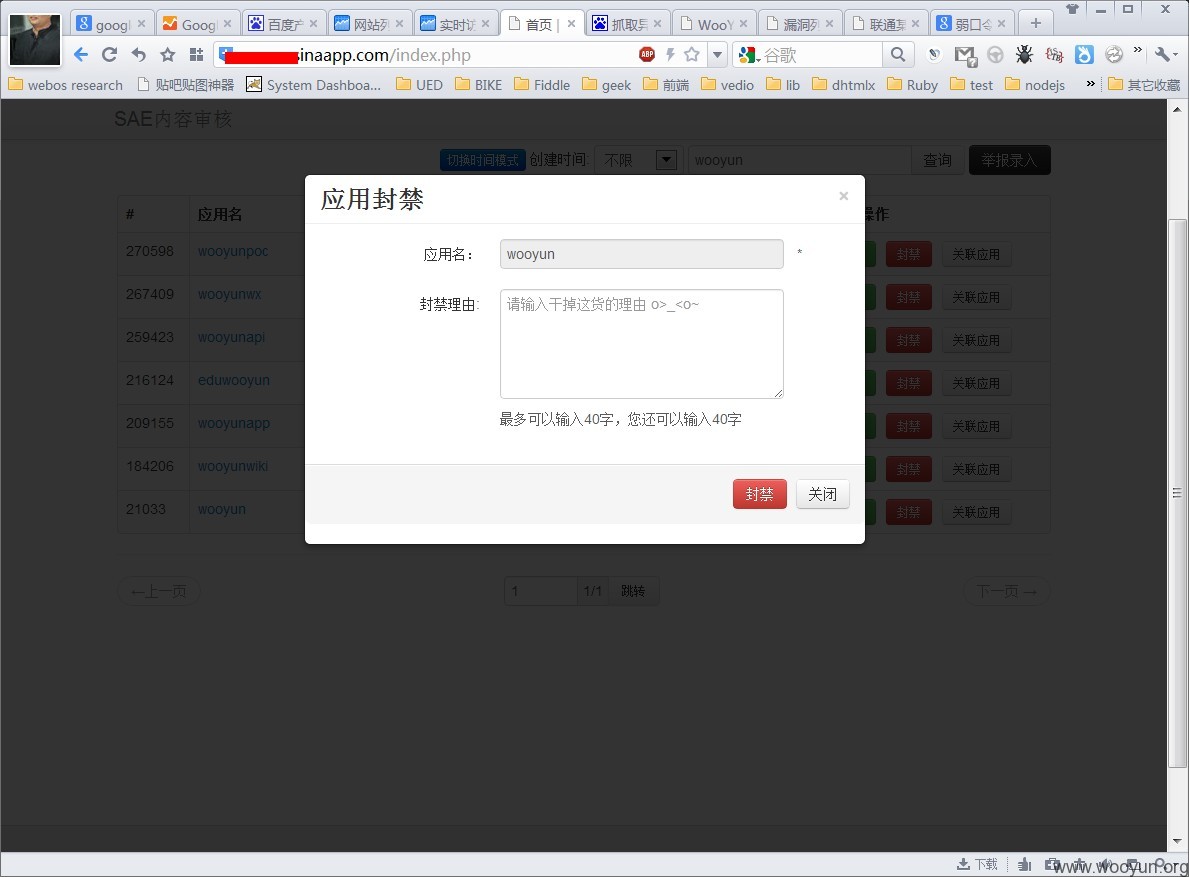The image size is (1189, 877).
Task: Click the 应用名 wooyun field
Action: tap(642, 254)
